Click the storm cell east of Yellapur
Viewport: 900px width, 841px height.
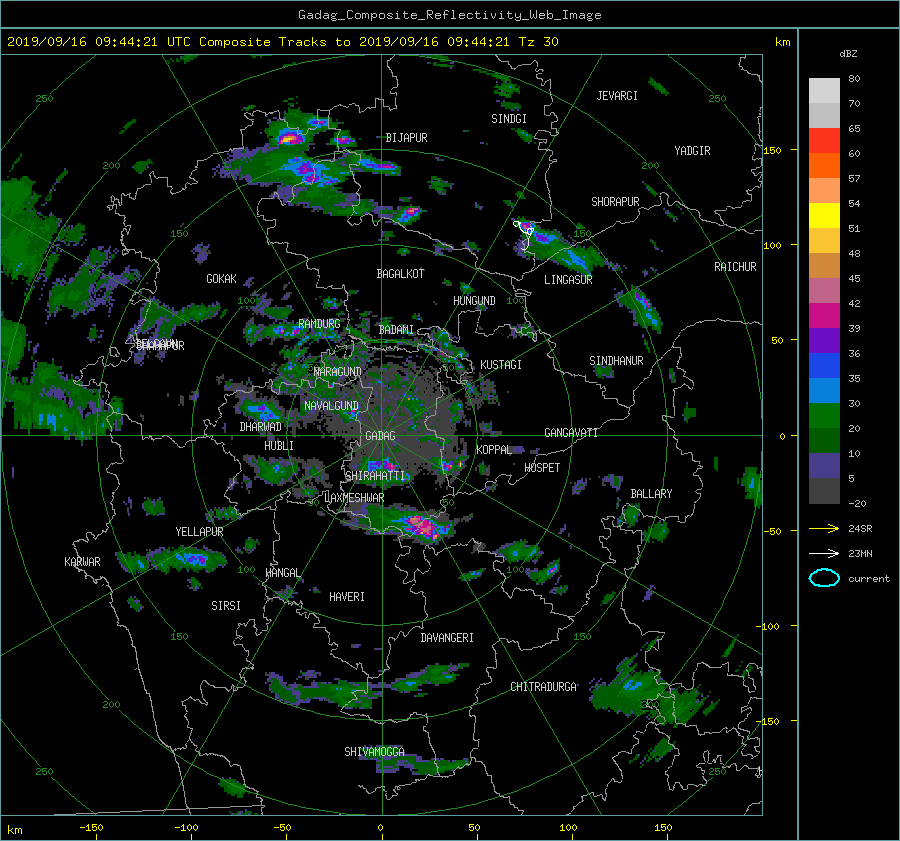(191, 558)
